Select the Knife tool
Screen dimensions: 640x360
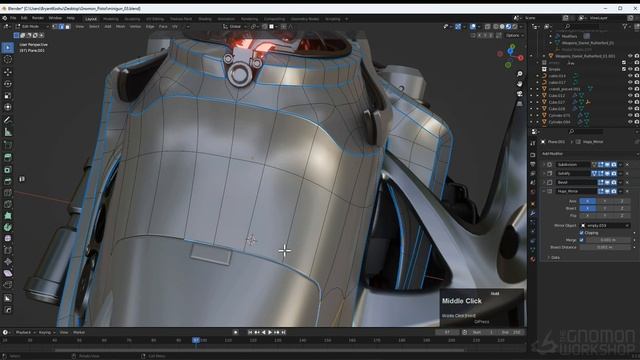tap(8, 204)
